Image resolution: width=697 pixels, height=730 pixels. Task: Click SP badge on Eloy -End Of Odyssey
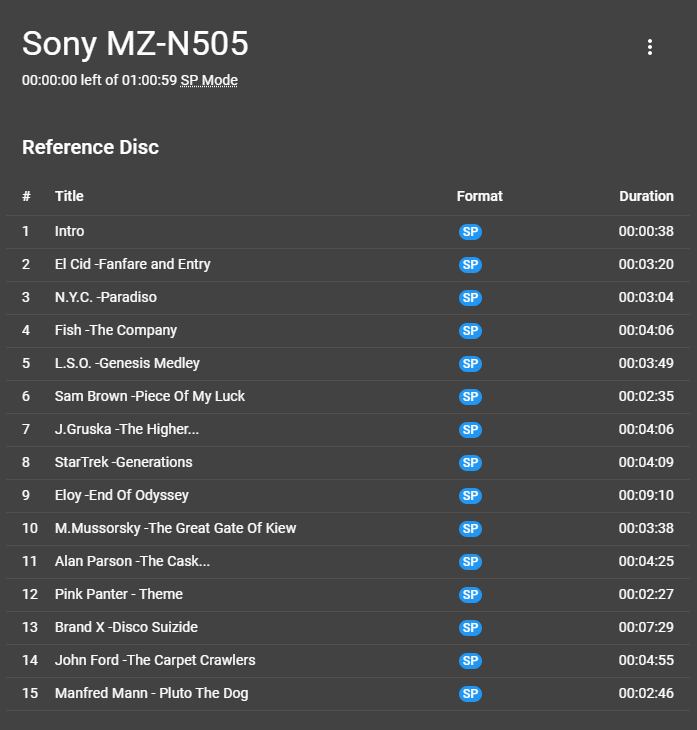[x=470, y=496]
